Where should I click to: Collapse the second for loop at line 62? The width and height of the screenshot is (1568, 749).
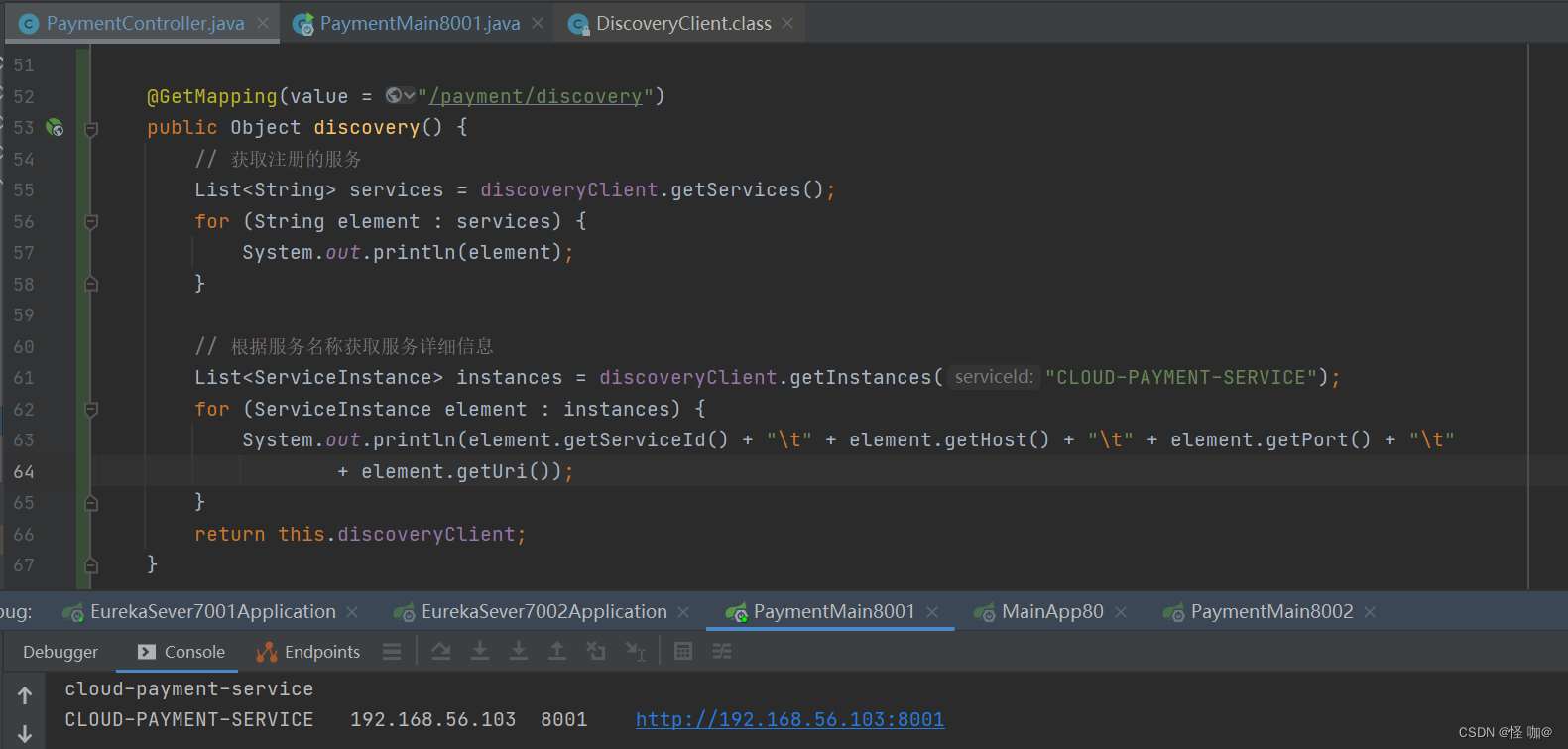(91, 409)
